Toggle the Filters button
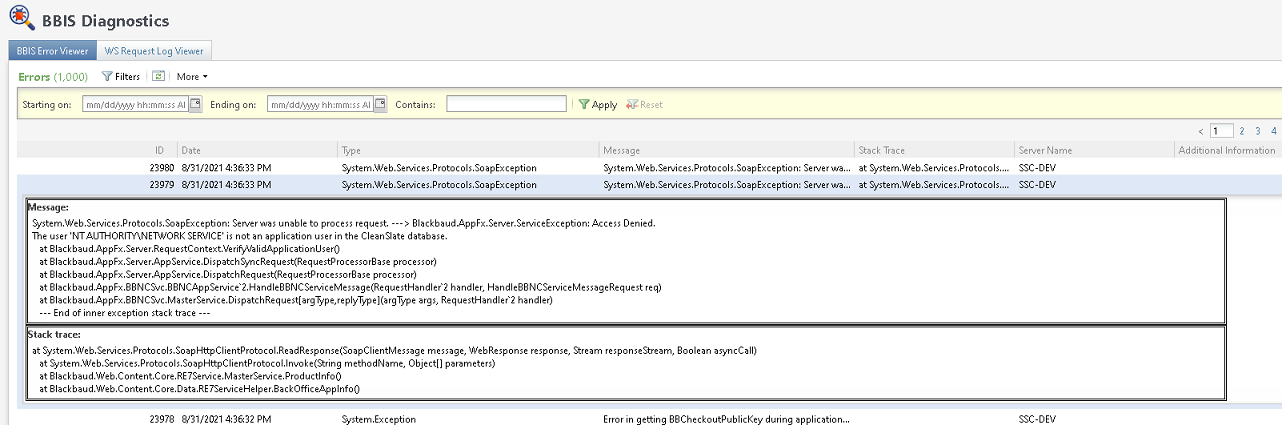Screen dimensions: 1282x425 tap(122, 76)
